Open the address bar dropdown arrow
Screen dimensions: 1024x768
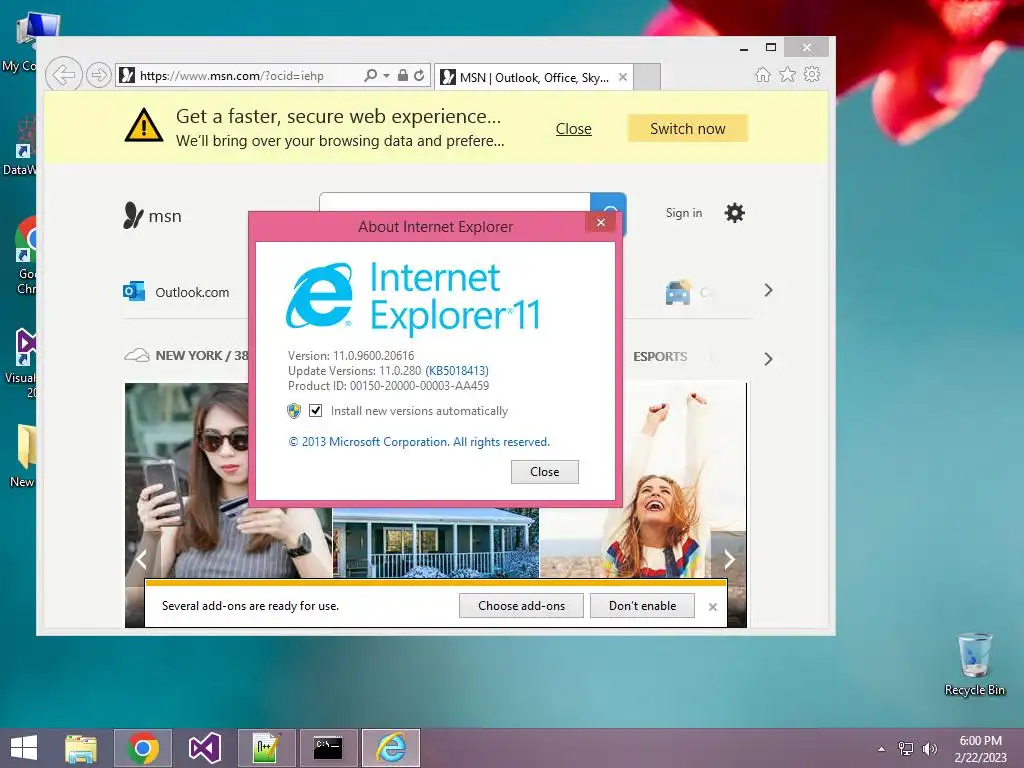[387, 76]
